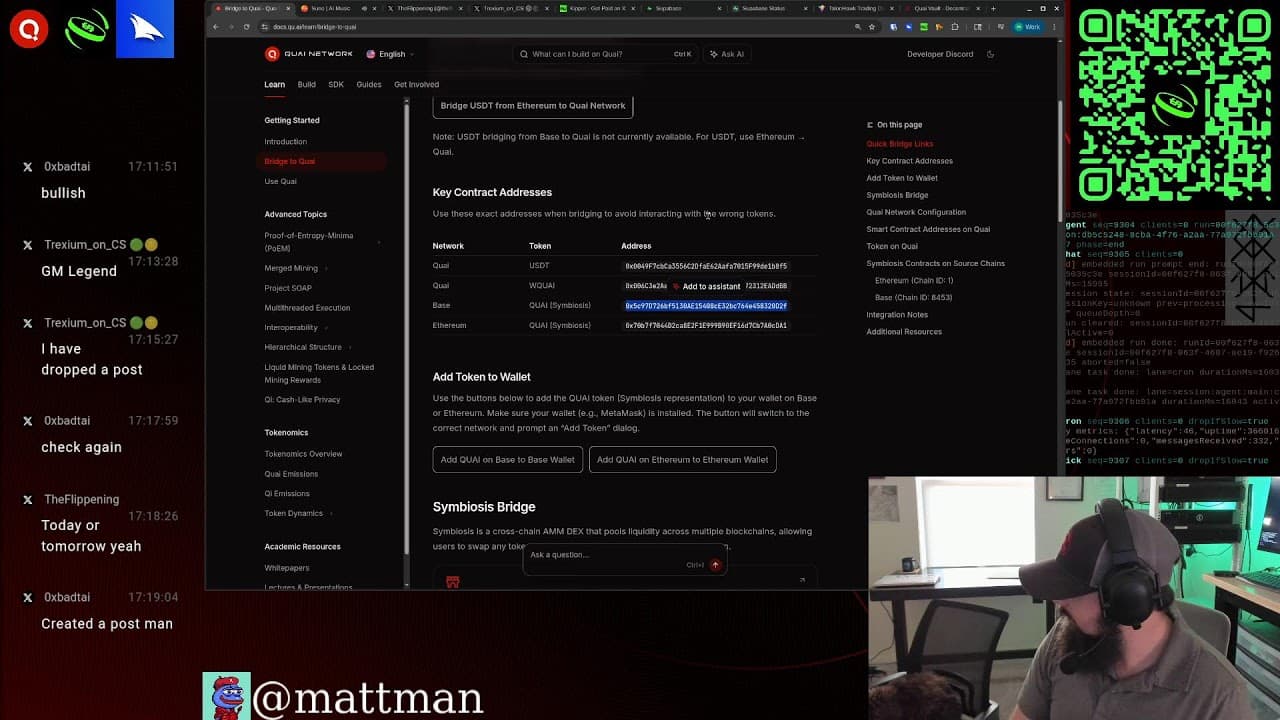The image size is (1280, 720).
Task: Bookmark this page with star icon
Action: pos(872,27)
